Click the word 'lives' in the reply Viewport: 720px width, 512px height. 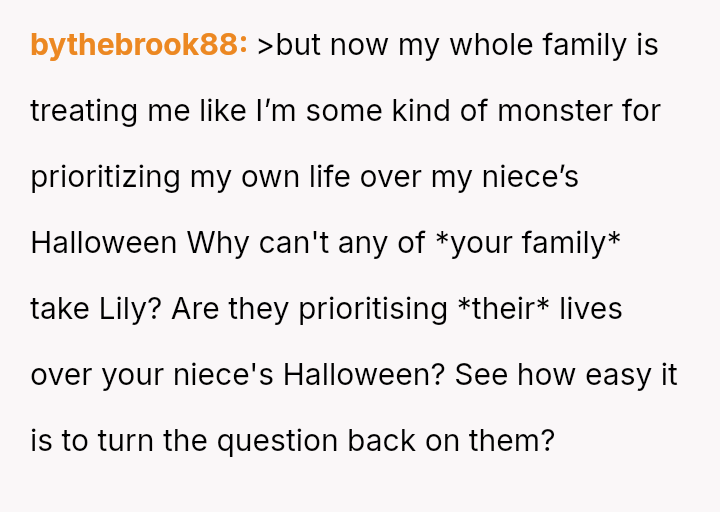click(591, 309)
